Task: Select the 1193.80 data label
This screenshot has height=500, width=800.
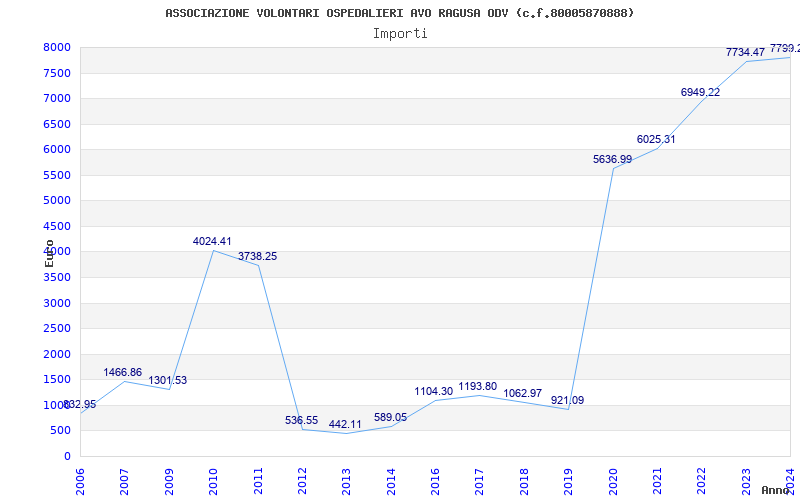Action: (x=478, y=387)
